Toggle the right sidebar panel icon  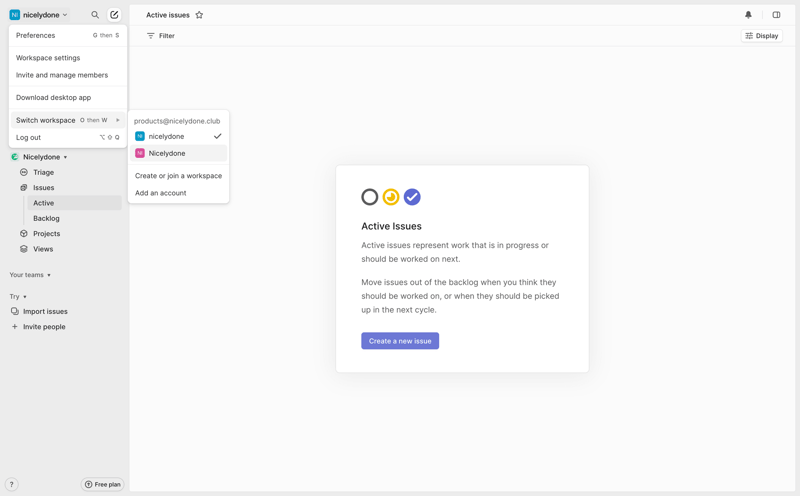pos(776,15)
